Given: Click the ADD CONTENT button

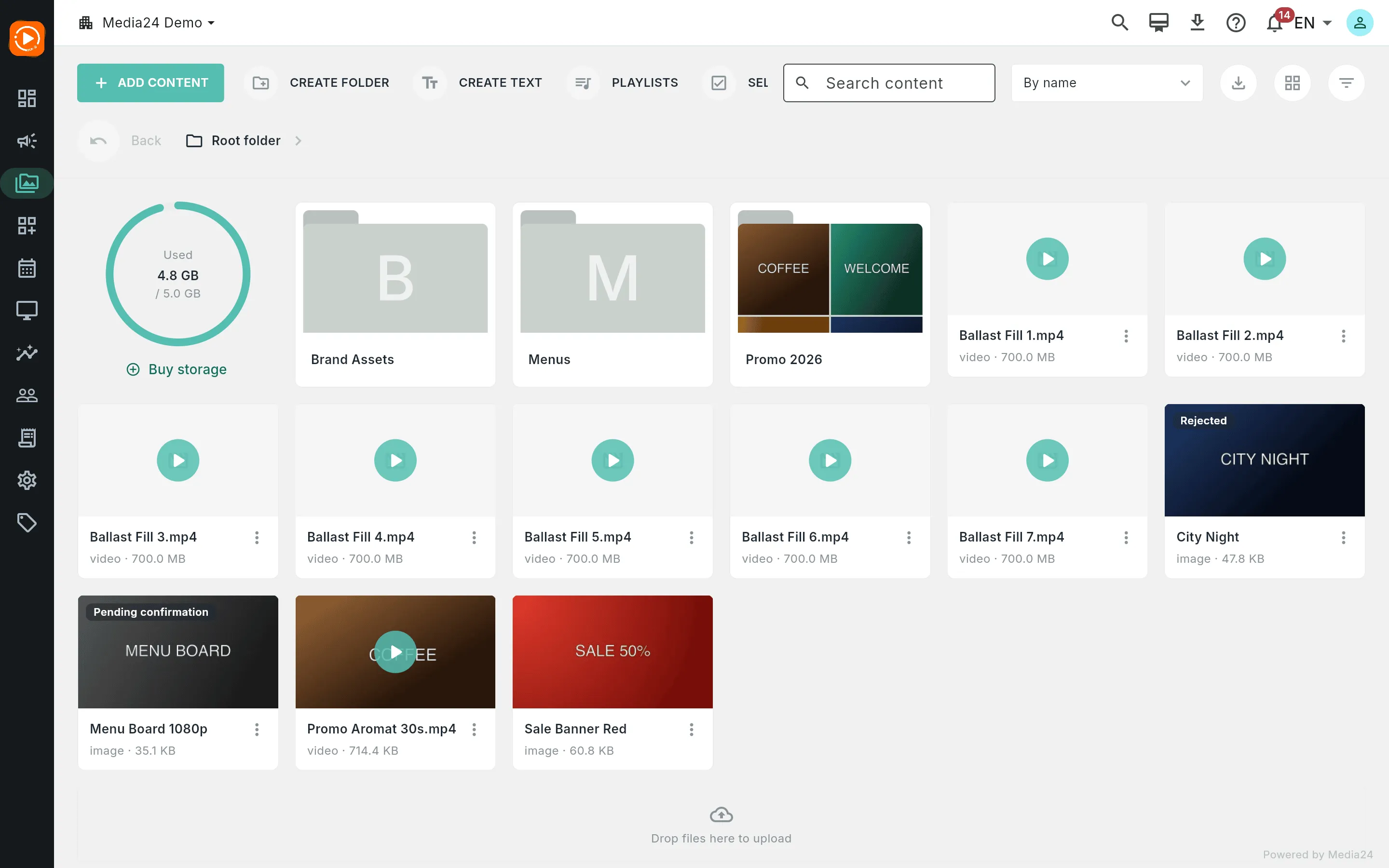Looking at the screenshot, I should pyautogui.click(x=150, y=82).
